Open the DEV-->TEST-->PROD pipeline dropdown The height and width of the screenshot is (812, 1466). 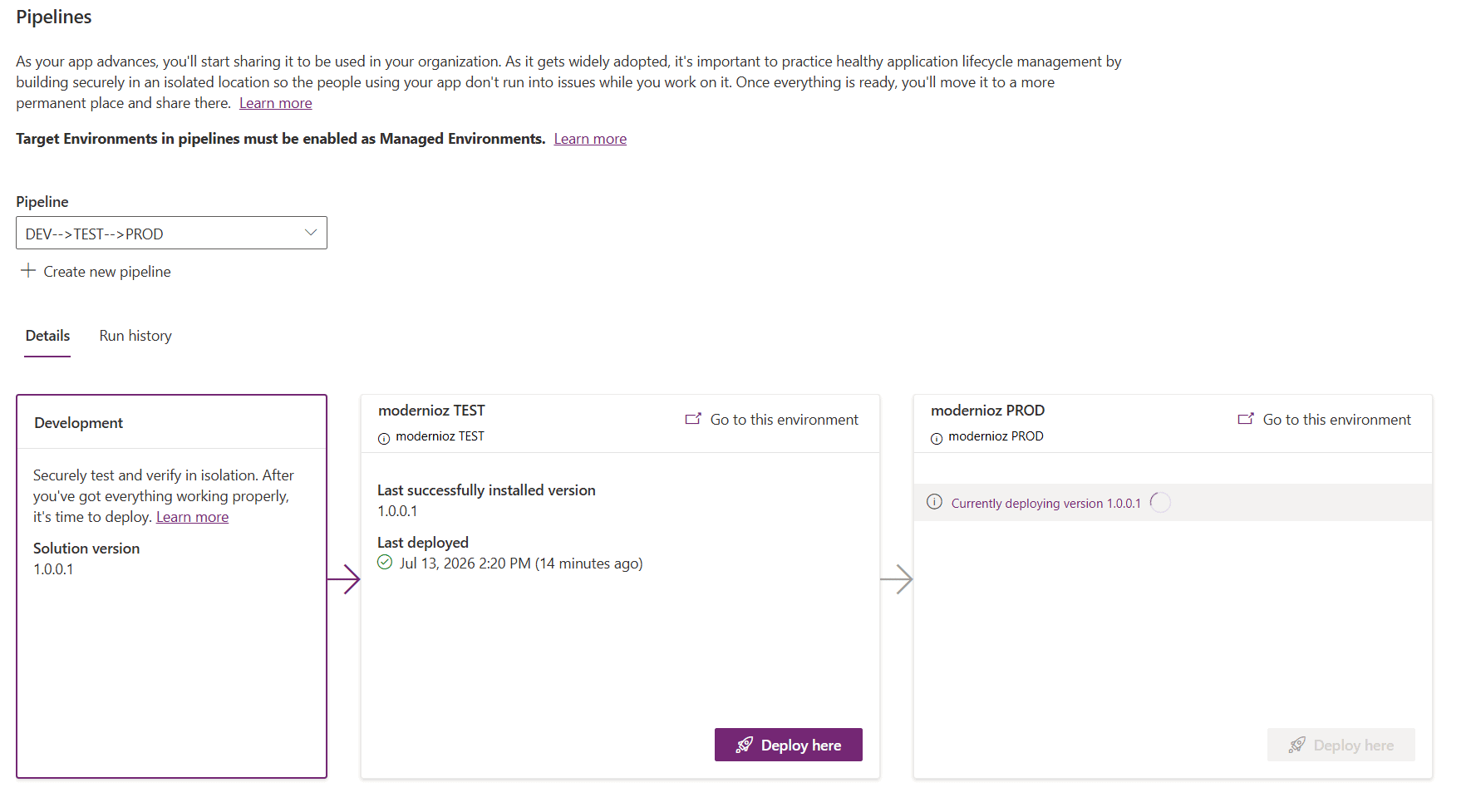[x=171, y=233]
